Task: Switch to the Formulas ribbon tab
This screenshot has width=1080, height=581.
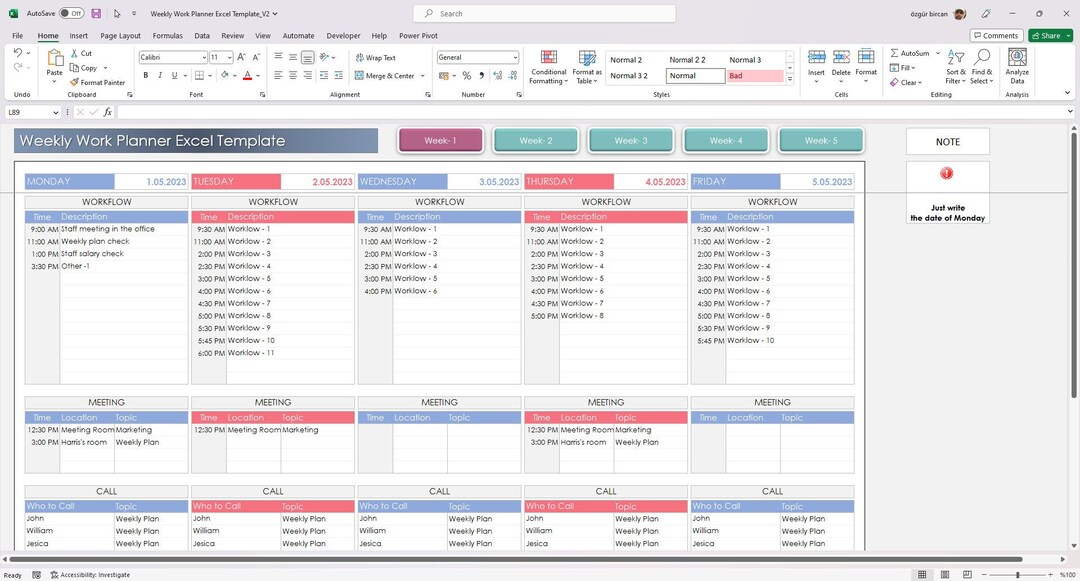Action: tap(167, 35)
